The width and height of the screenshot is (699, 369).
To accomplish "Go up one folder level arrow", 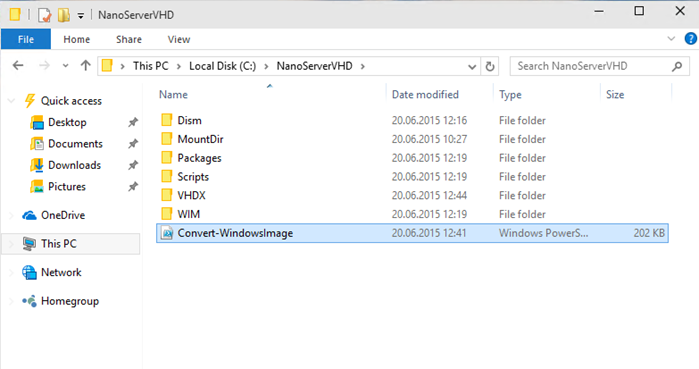I will click(86, 66).
